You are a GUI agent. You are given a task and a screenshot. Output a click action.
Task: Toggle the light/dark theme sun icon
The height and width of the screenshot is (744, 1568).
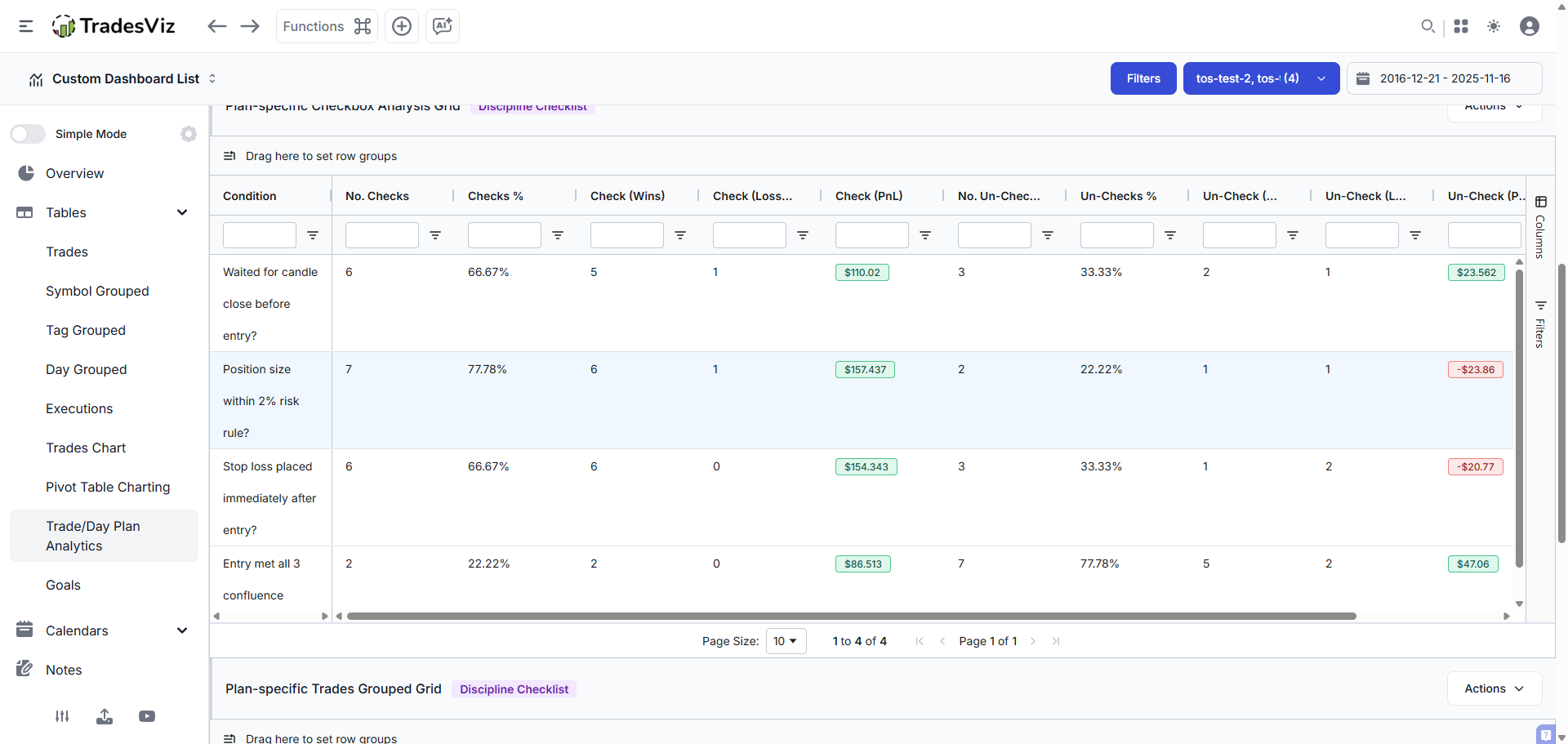(x=1494, y=26)
